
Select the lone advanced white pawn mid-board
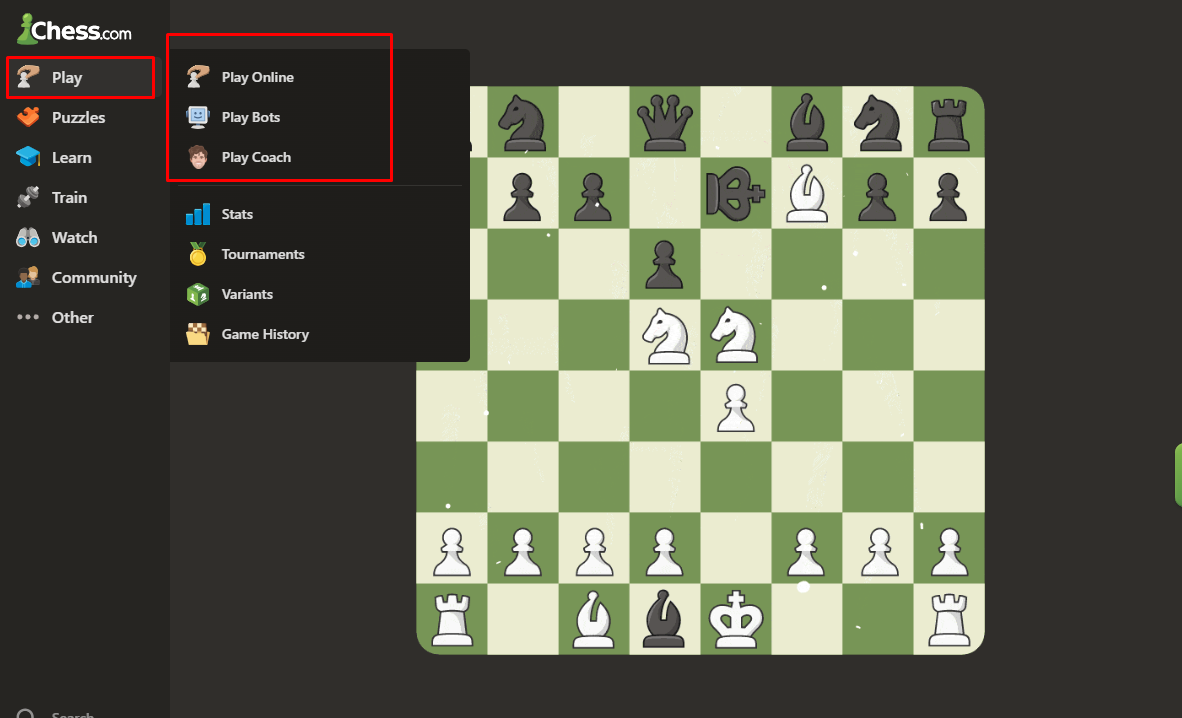click(x=735, y=407)
